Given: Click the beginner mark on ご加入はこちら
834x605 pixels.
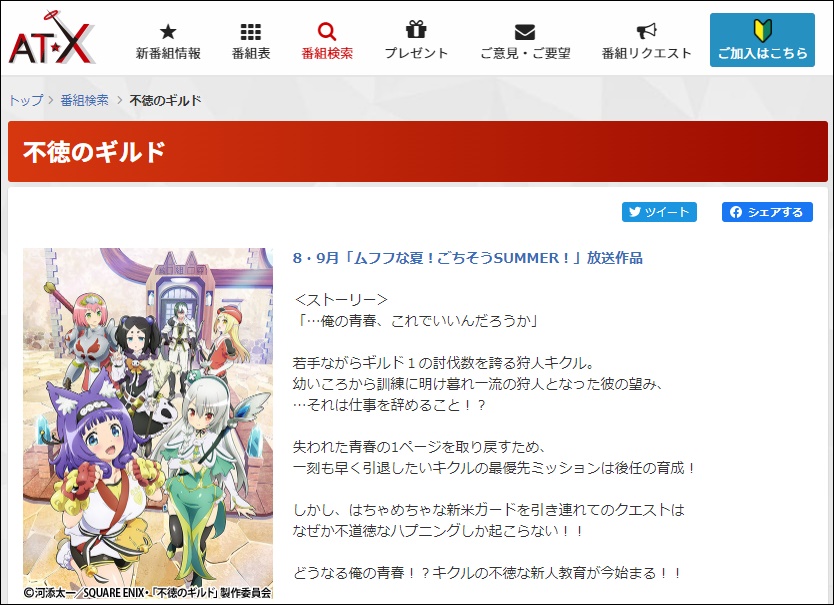Looking at the screenshot, I should click(x=762, y=31).
